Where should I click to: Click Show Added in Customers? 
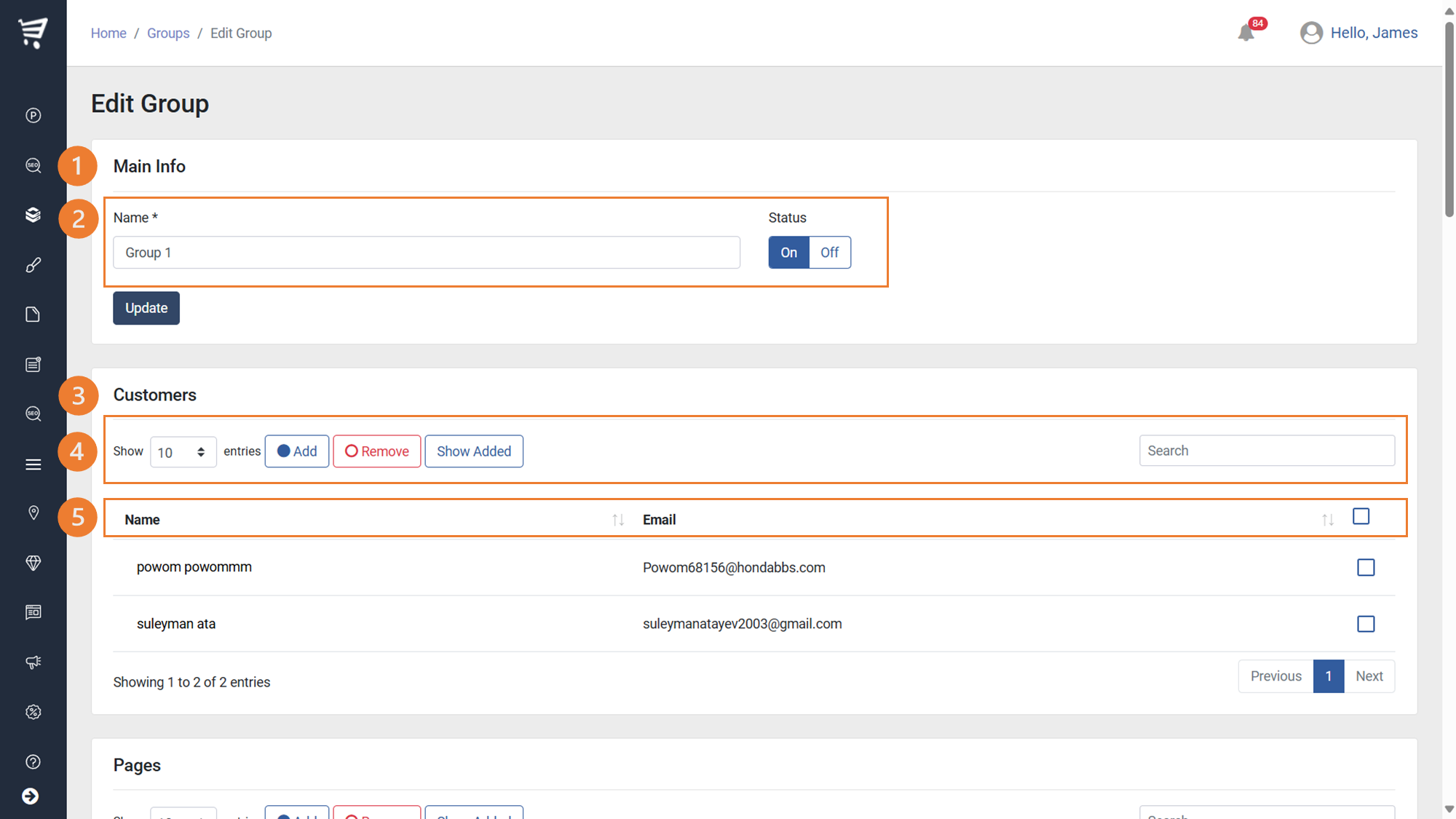474,451
